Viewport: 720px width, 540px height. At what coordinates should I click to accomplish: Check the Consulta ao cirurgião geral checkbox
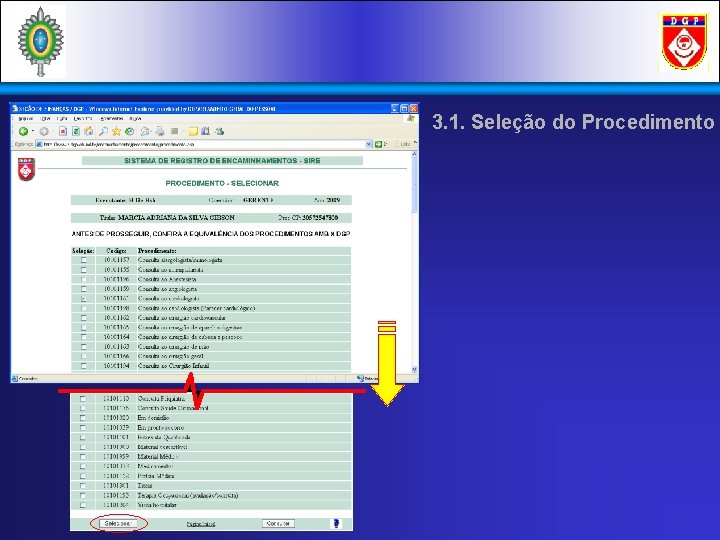(x=83, y=356)
